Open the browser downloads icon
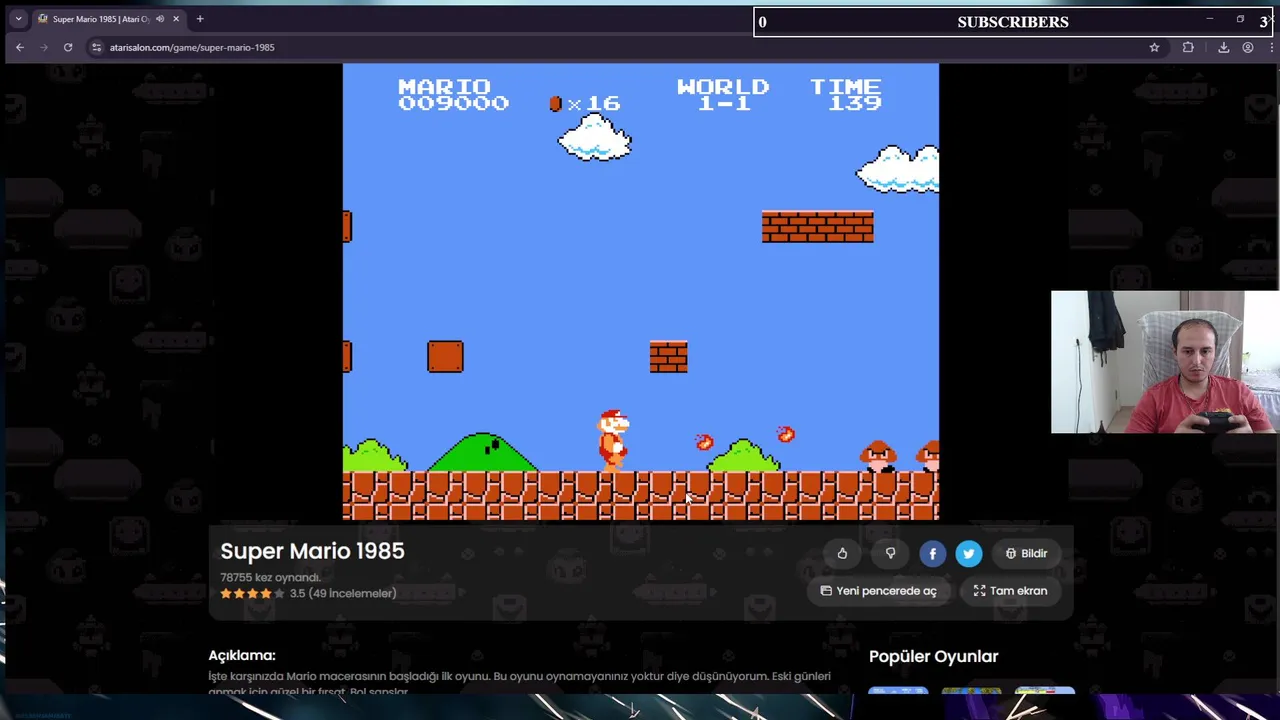Screen dimensions: 1280x720 [1223, 47]
